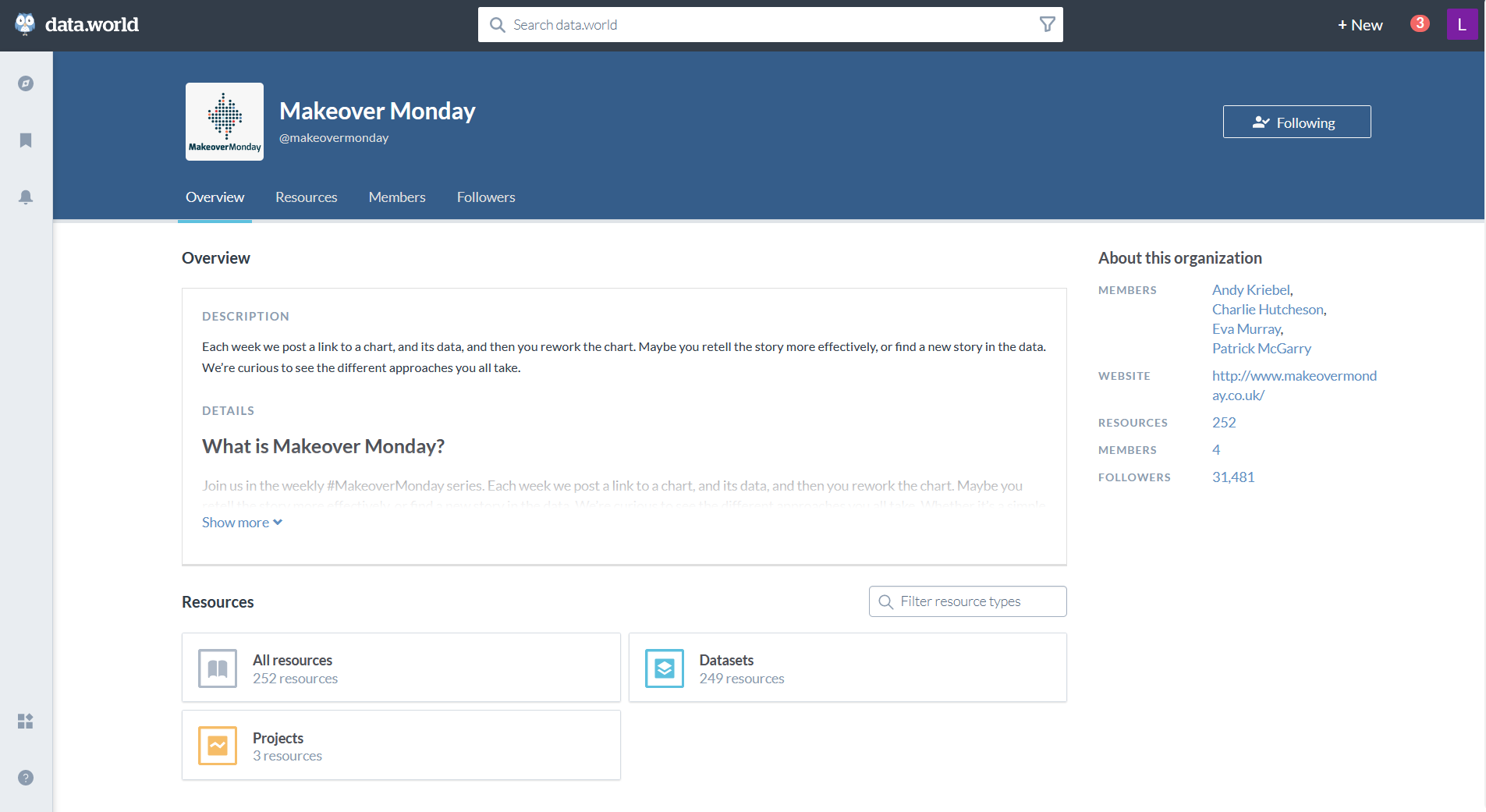
Task: Open the All resources card
Action: click(x=401, y=668)
